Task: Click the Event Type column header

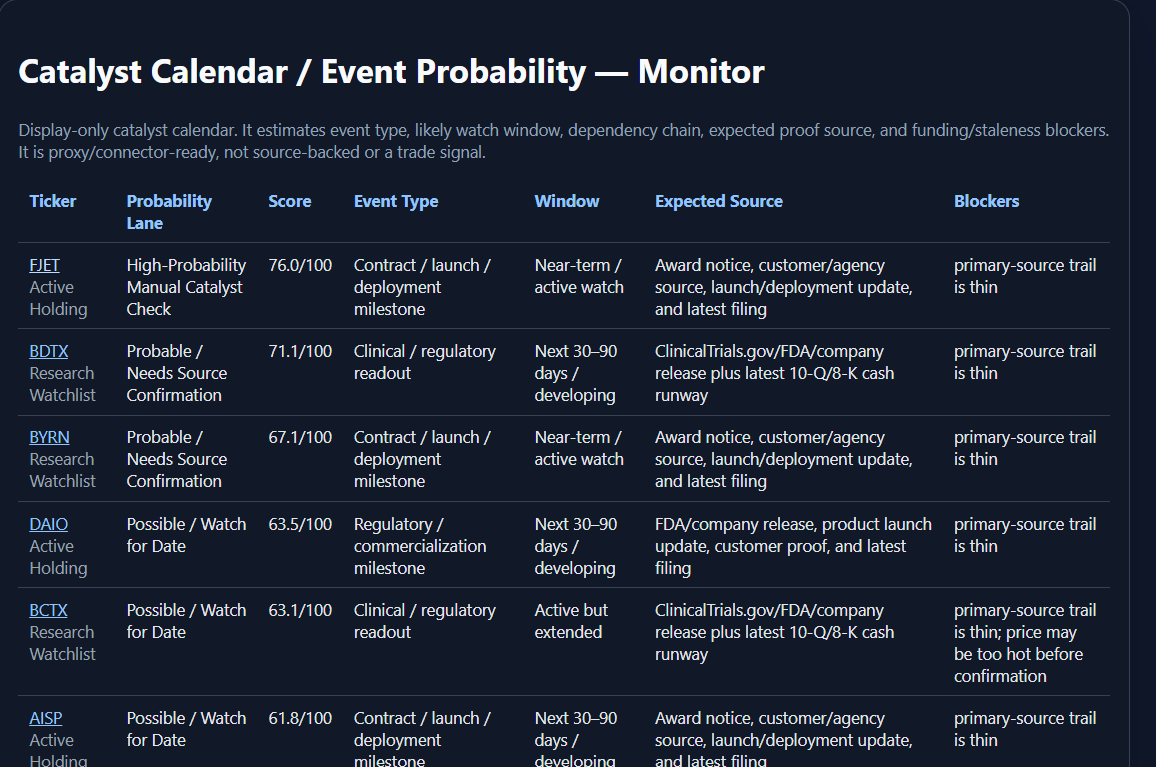Action: [396, 201]
